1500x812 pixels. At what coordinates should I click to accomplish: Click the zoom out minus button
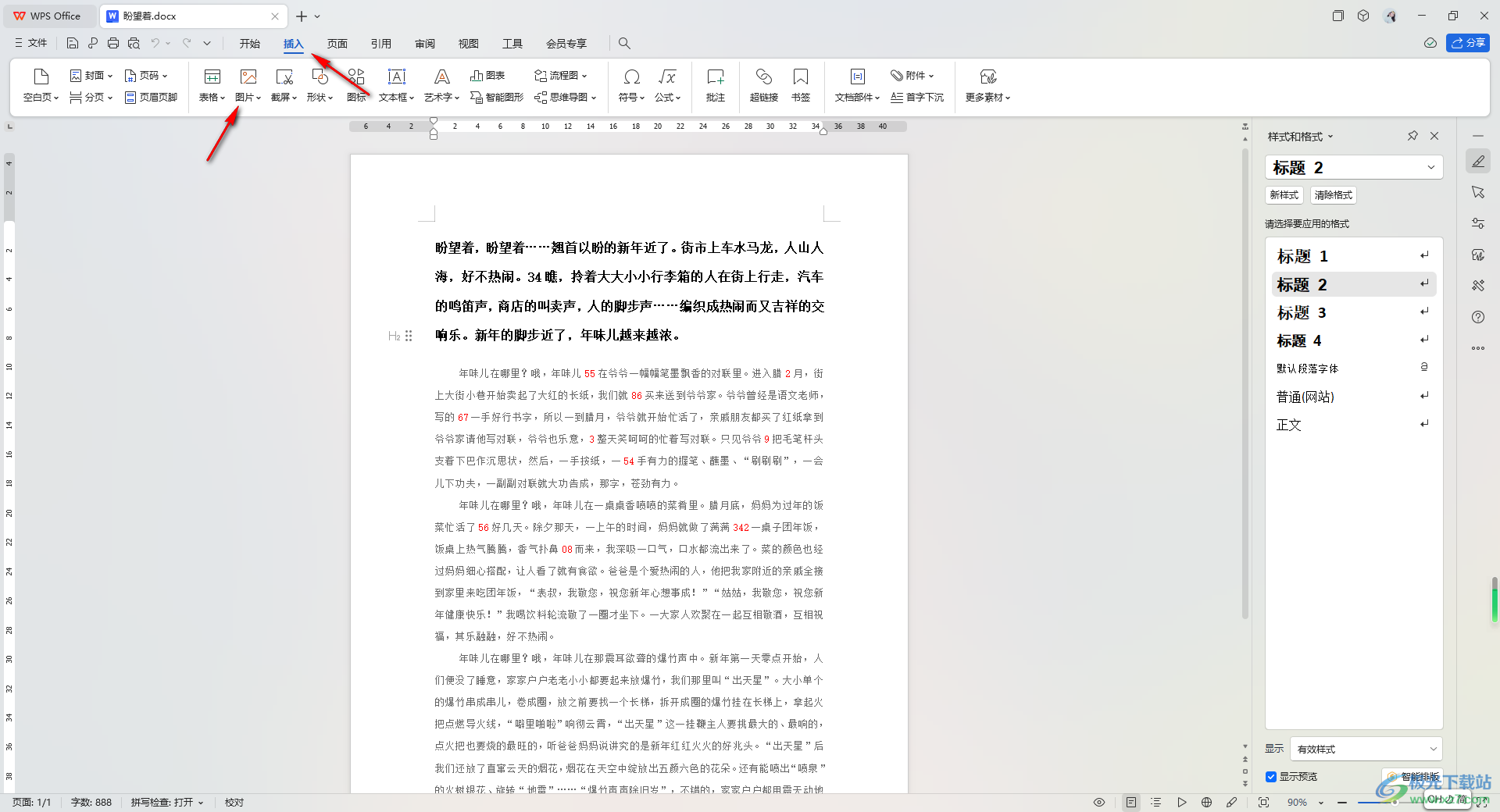point(1342,802)
